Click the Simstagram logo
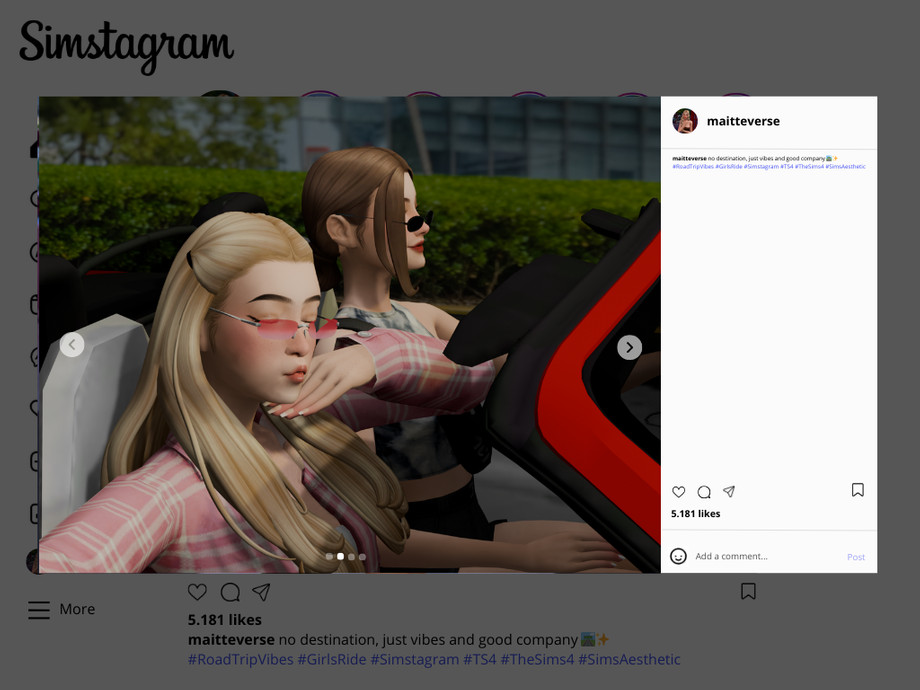 [x=126, y=45]
